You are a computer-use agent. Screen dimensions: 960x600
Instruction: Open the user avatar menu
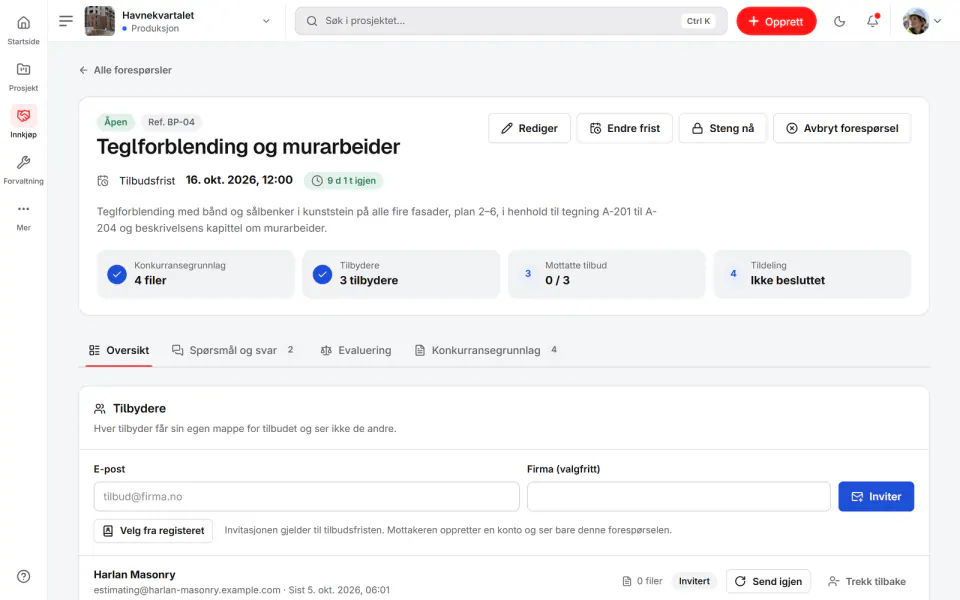pyautogui.click(x=921, y=21)
